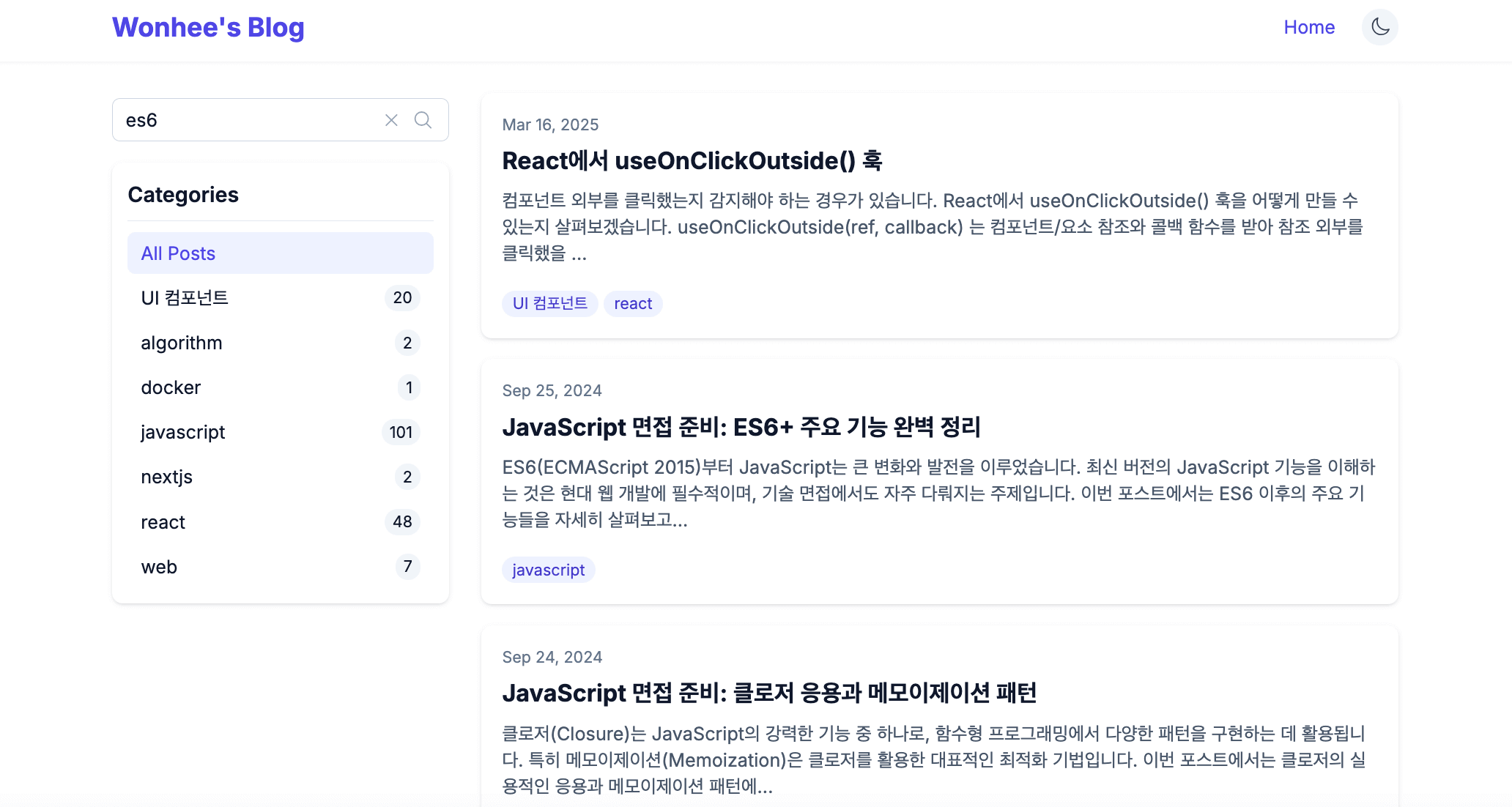Viewport: 1512px width, 807px height.
Task: Filter by algorithm category
Action: point(281,343)
